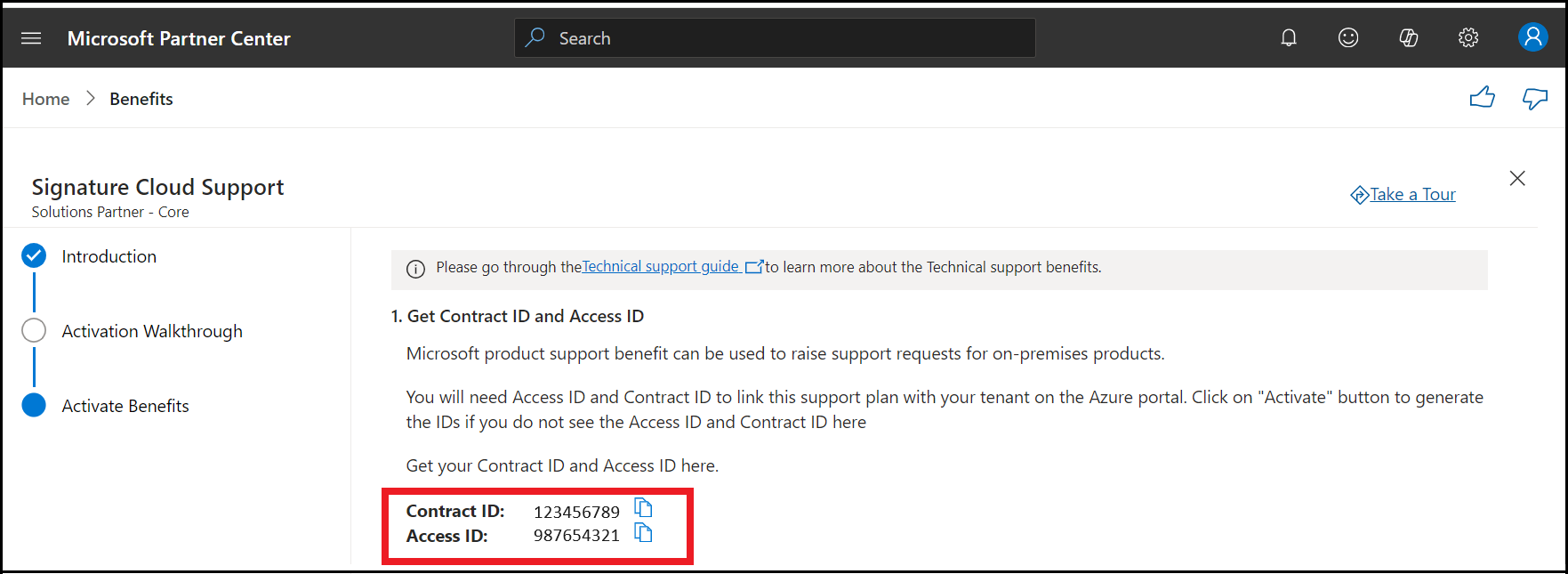
Task: Copy the Contract ID value
Action: [x=643, y=508]
